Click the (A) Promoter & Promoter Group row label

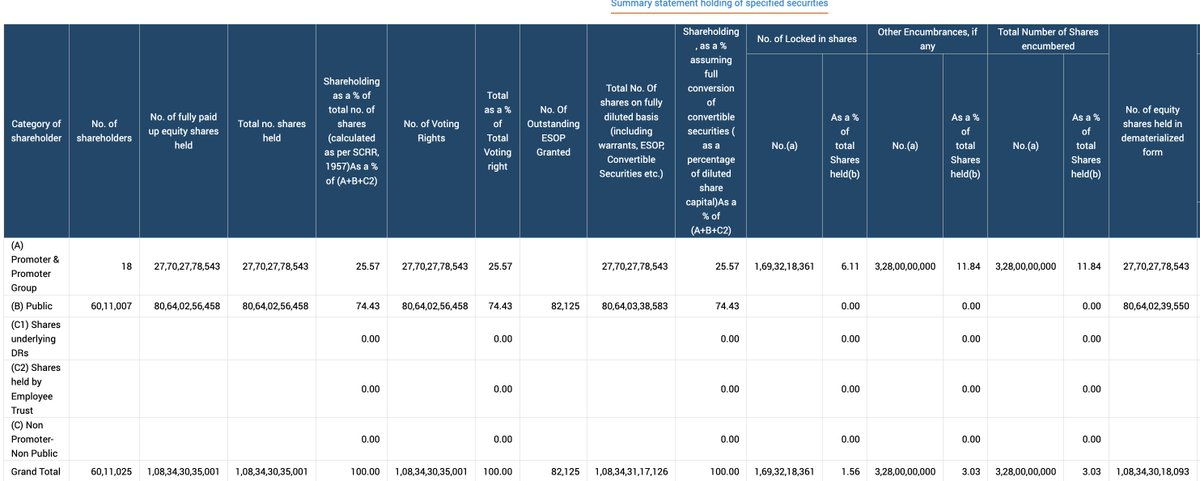tap(35, 266)
